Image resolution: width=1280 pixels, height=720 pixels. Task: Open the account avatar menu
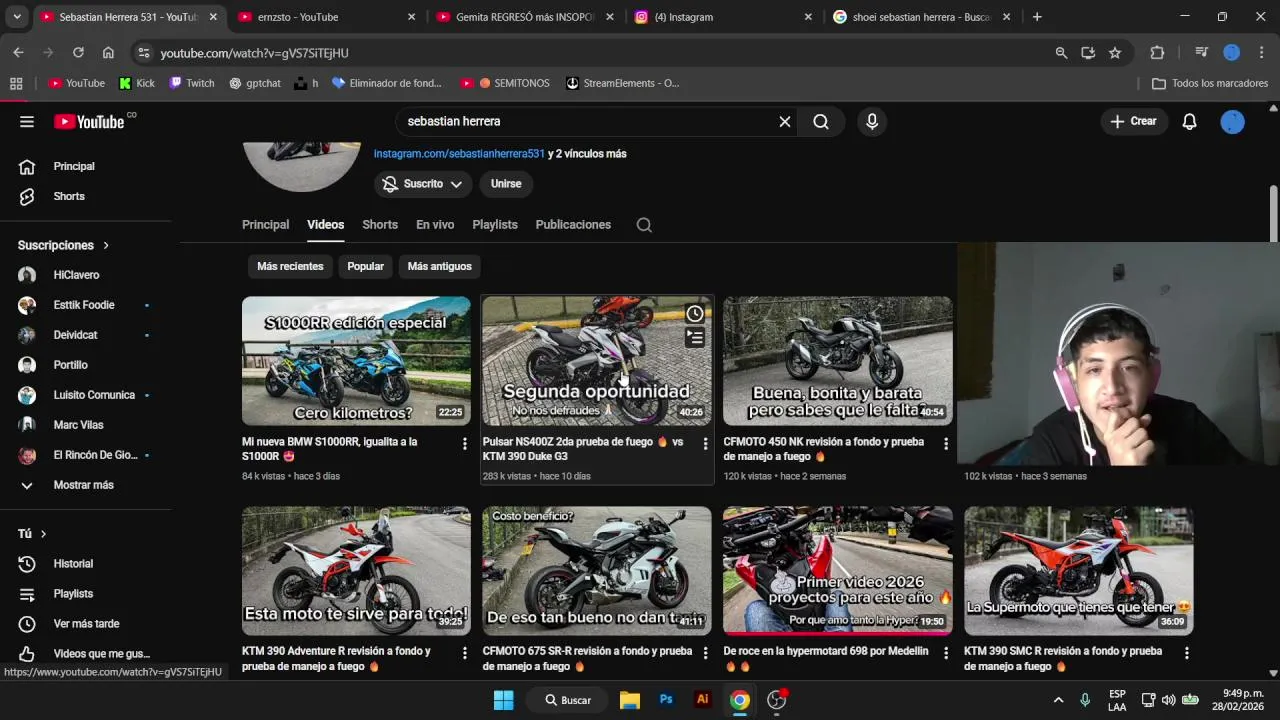tap(1233, 122)
